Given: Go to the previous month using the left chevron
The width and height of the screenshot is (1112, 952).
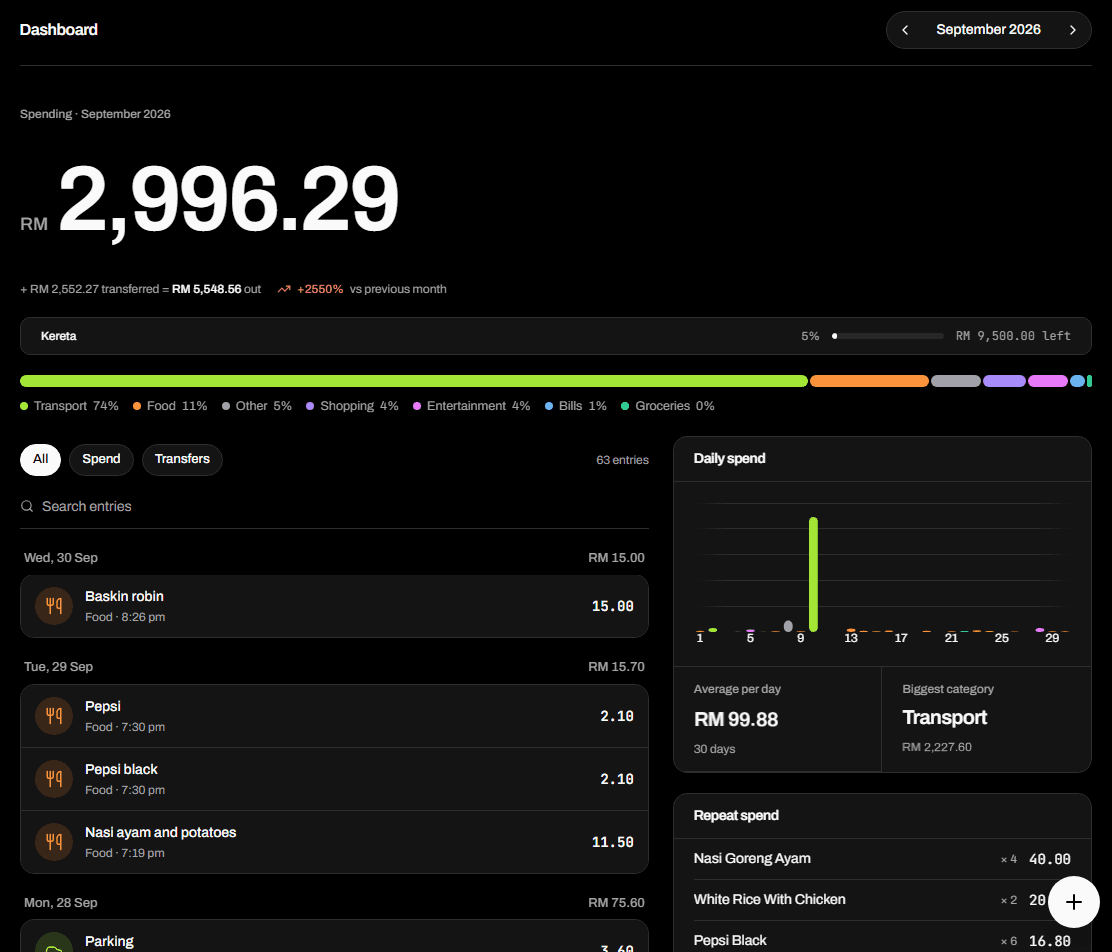Looking at the screenshot, I should (x=905, y=30).
